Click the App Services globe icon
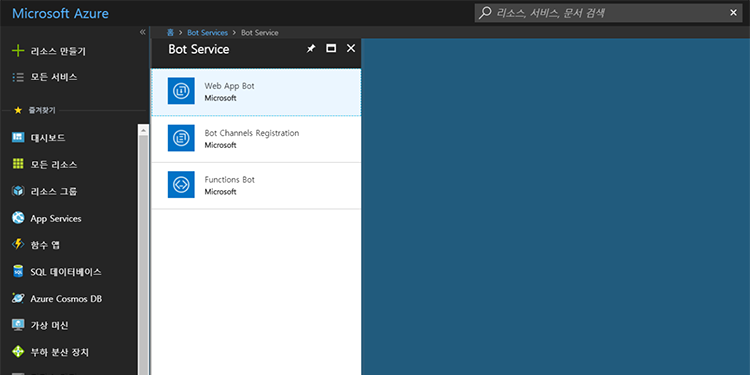The image size is (750, 375). point(18,218)
